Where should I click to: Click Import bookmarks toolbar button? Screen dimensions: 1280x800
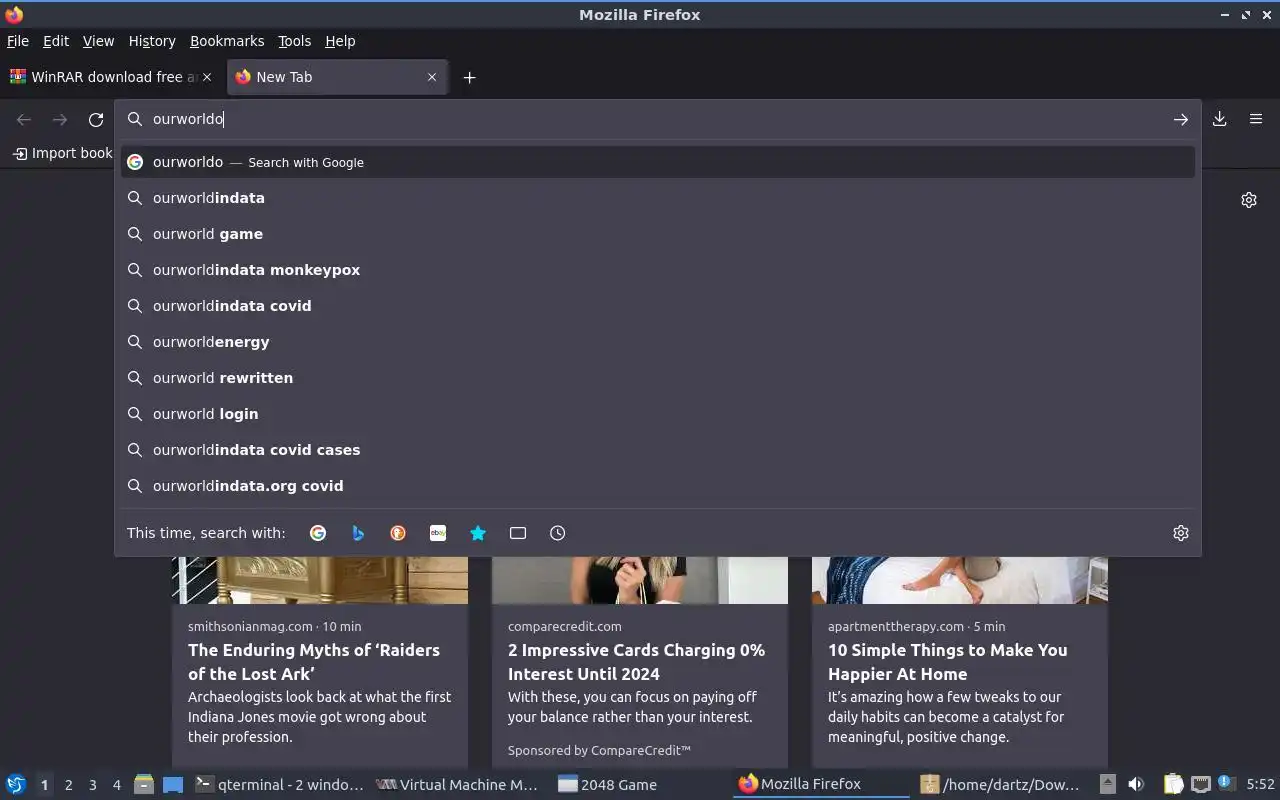(62, 153)
